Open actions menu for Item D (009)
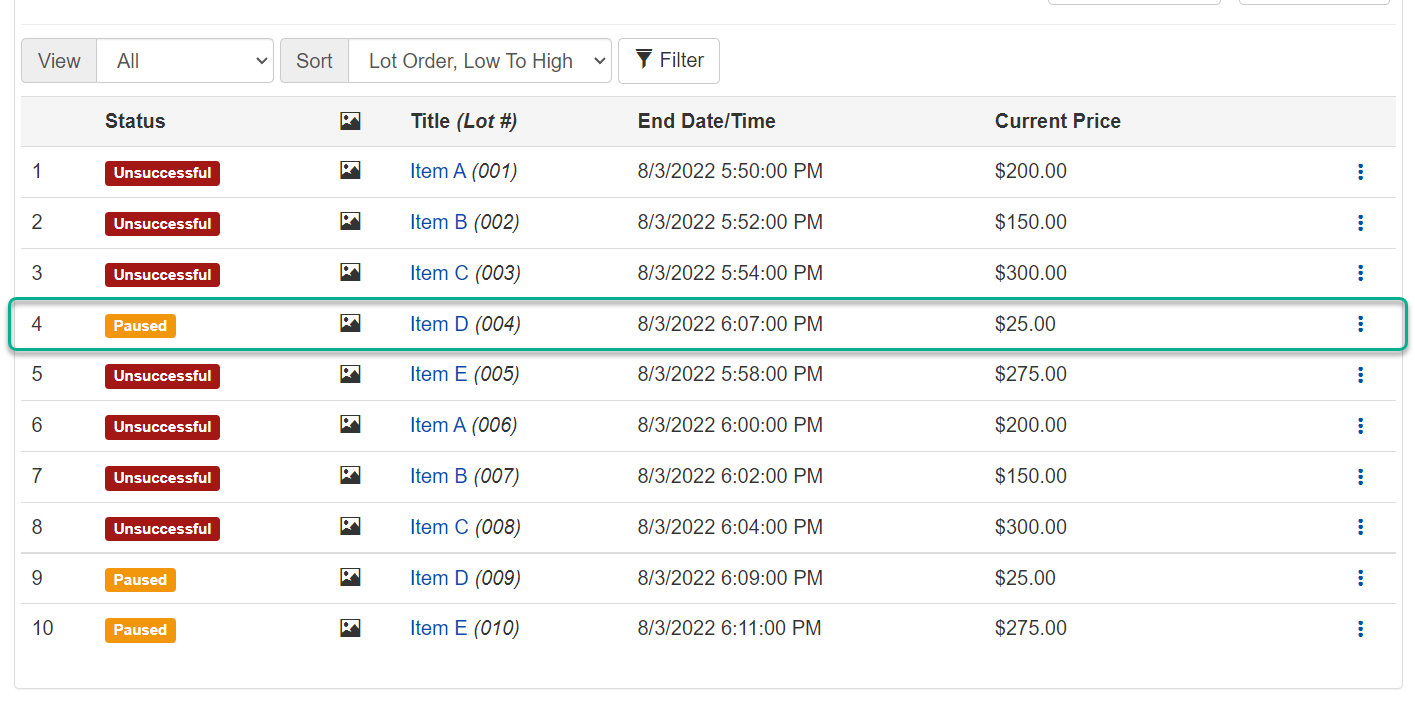 [x=1360, y=578]
